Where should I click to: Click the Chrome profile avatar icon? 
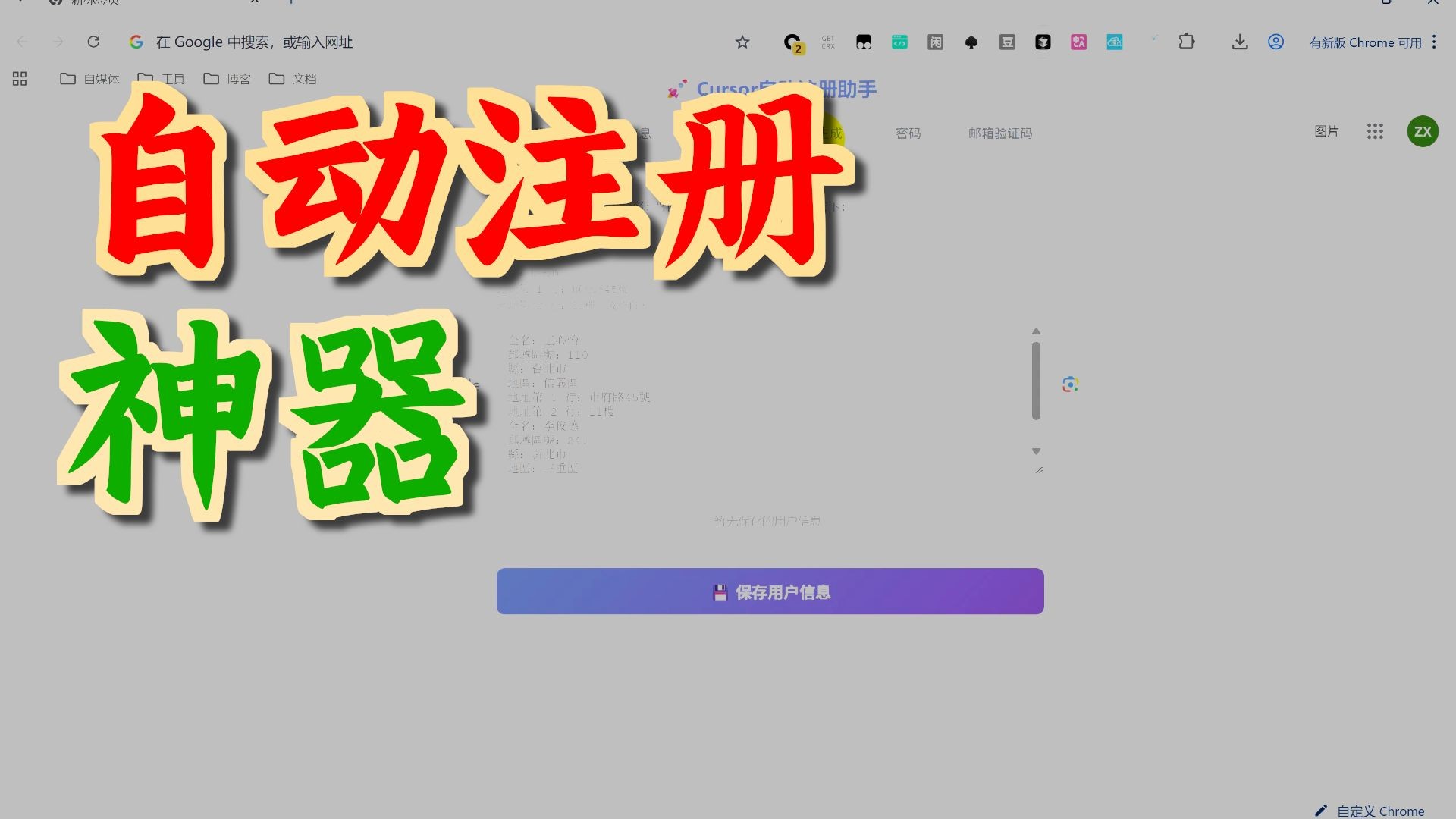coord(1276,42)
